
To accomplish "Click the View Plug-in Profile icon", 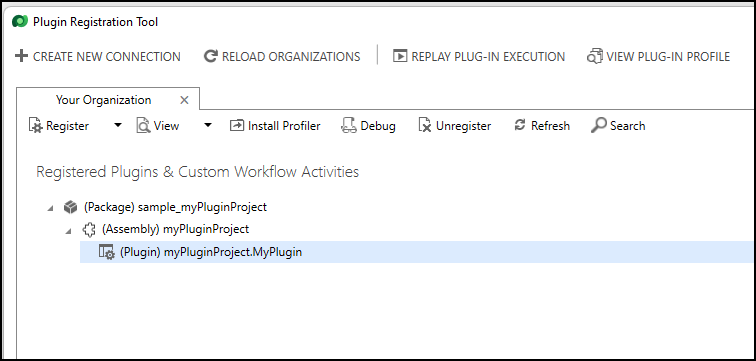I will [594, 56].
